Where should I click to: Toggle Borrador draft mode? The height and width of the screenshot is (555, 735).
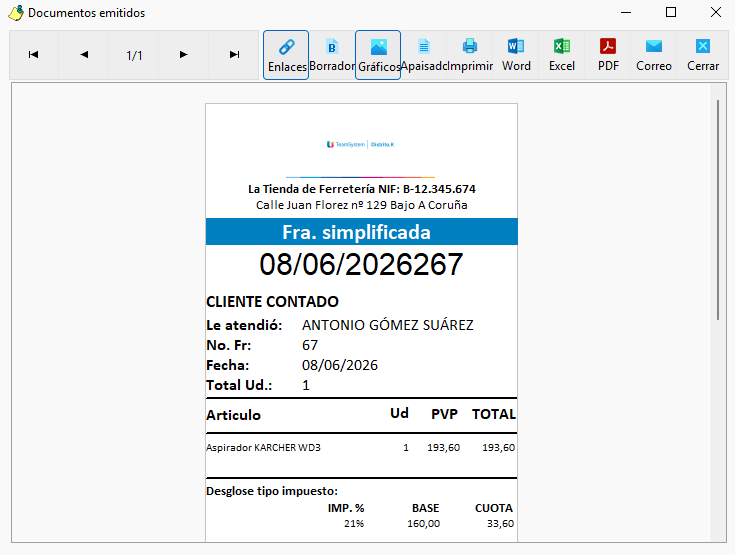[332, 55]
